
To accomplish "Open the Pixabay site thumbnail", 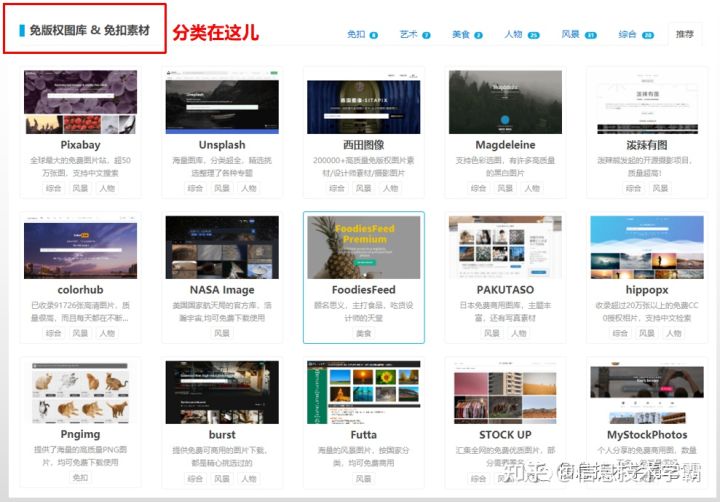I will click(80, 102).
